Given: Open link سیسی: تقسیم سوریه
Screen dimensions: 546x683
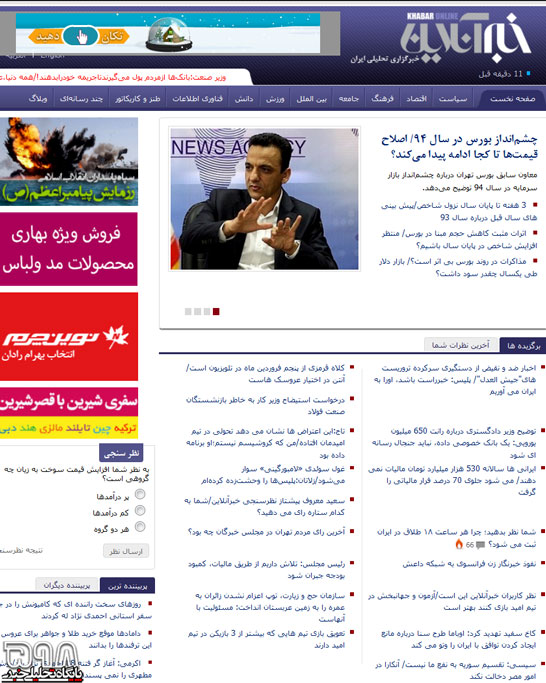Looking at the screenshot, I should tap(455, 670).
